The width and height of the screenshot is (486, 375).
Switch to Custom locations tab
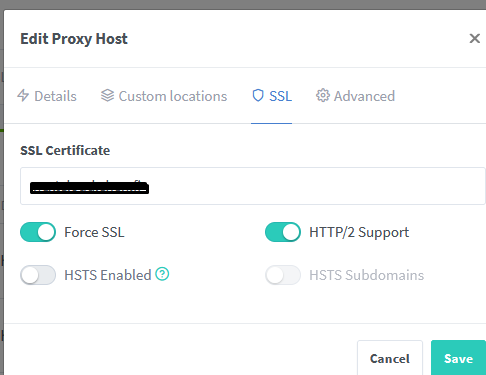pos(164,96)
